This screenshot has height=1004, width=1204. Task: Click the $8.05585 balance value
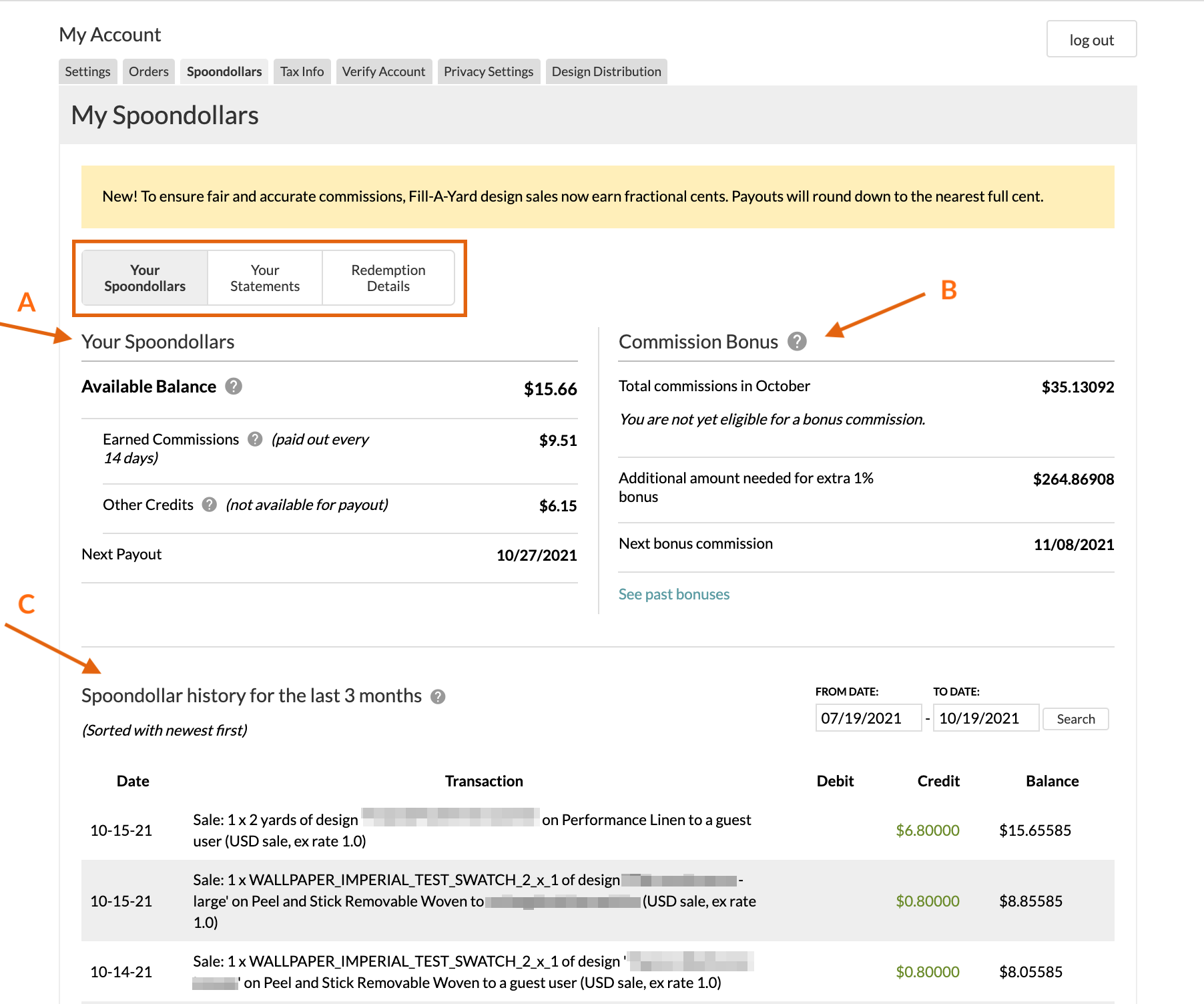click(x=1030, y=972)
